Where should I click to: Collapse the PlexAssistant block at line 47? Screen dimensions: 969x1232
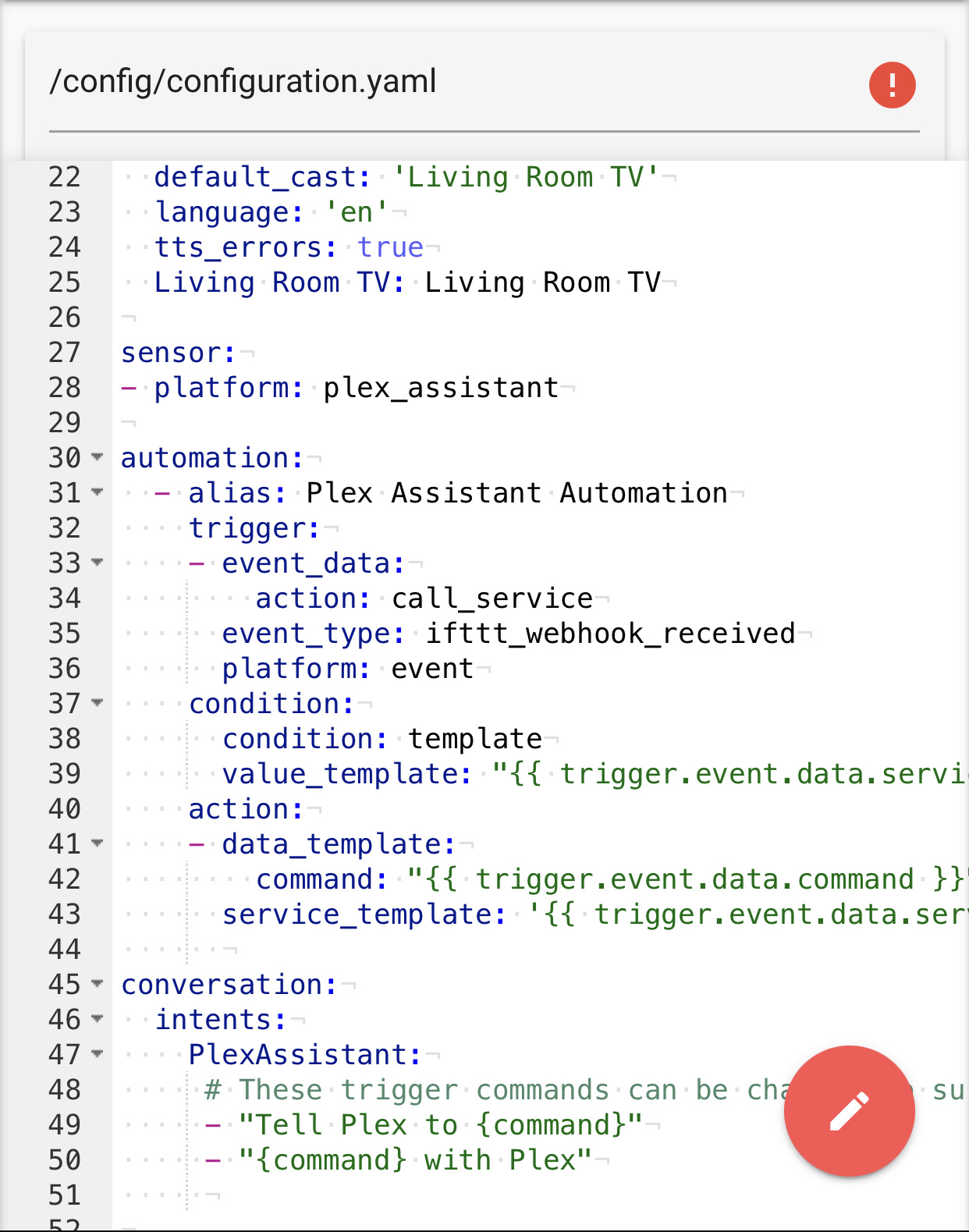98,1054
